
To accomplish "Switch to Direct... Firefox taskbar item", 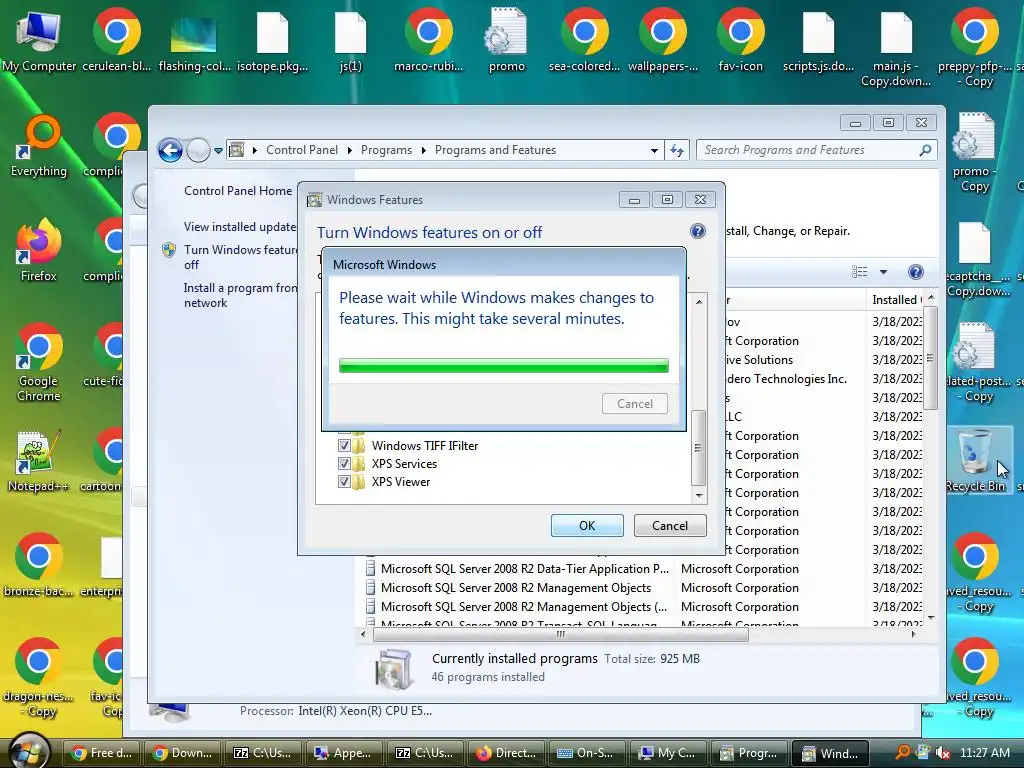I will (507, 753).
